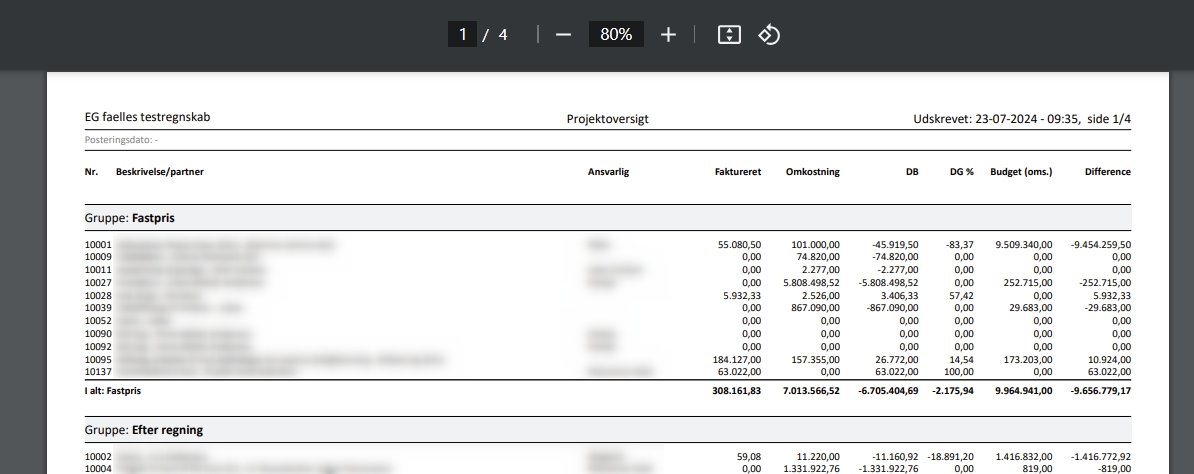The width and height of the screenshot is (1194, 474).
Task: Click the Faktureret column header
Action: pyautogui.click(x=738, y=172)
